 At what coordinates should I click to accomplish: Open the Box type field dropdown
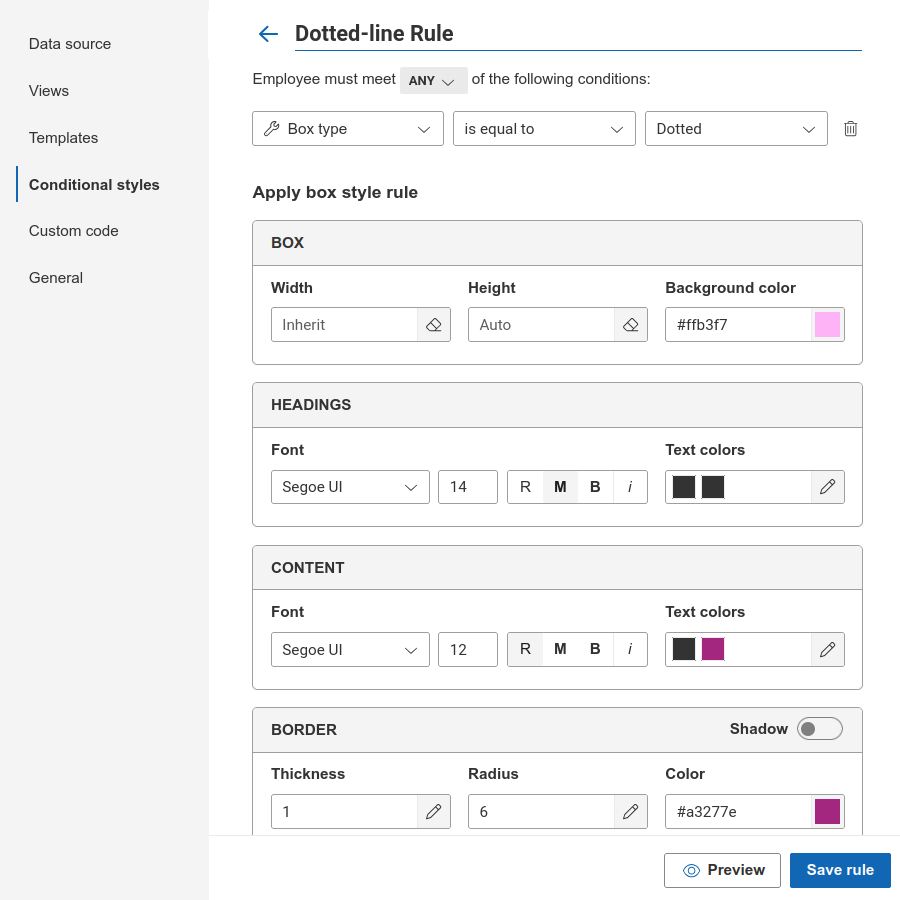click(x=348, y=129)
